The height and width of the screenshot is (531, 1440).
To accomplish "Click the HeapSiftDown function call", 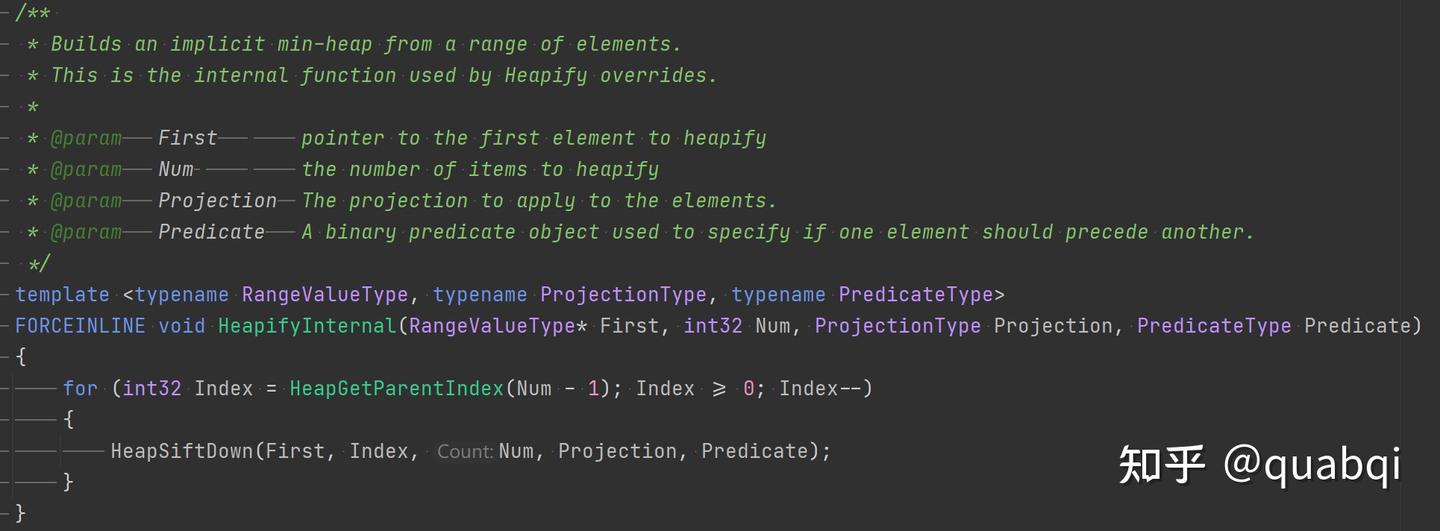I will tap(182, 451).
